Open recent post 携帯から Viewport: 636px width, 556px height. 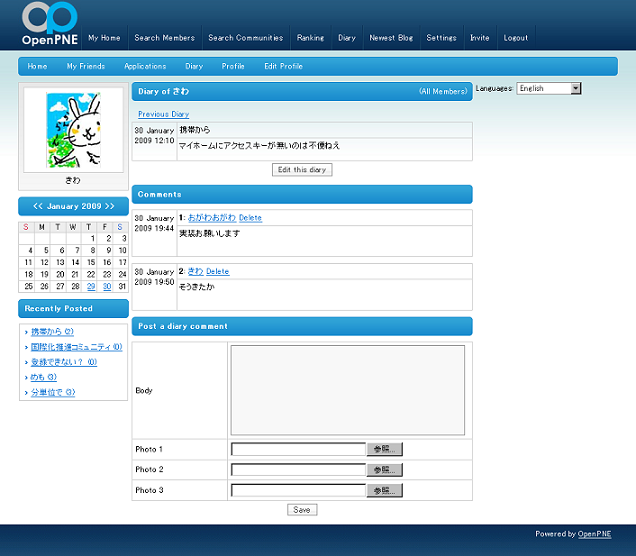point(50,331)
